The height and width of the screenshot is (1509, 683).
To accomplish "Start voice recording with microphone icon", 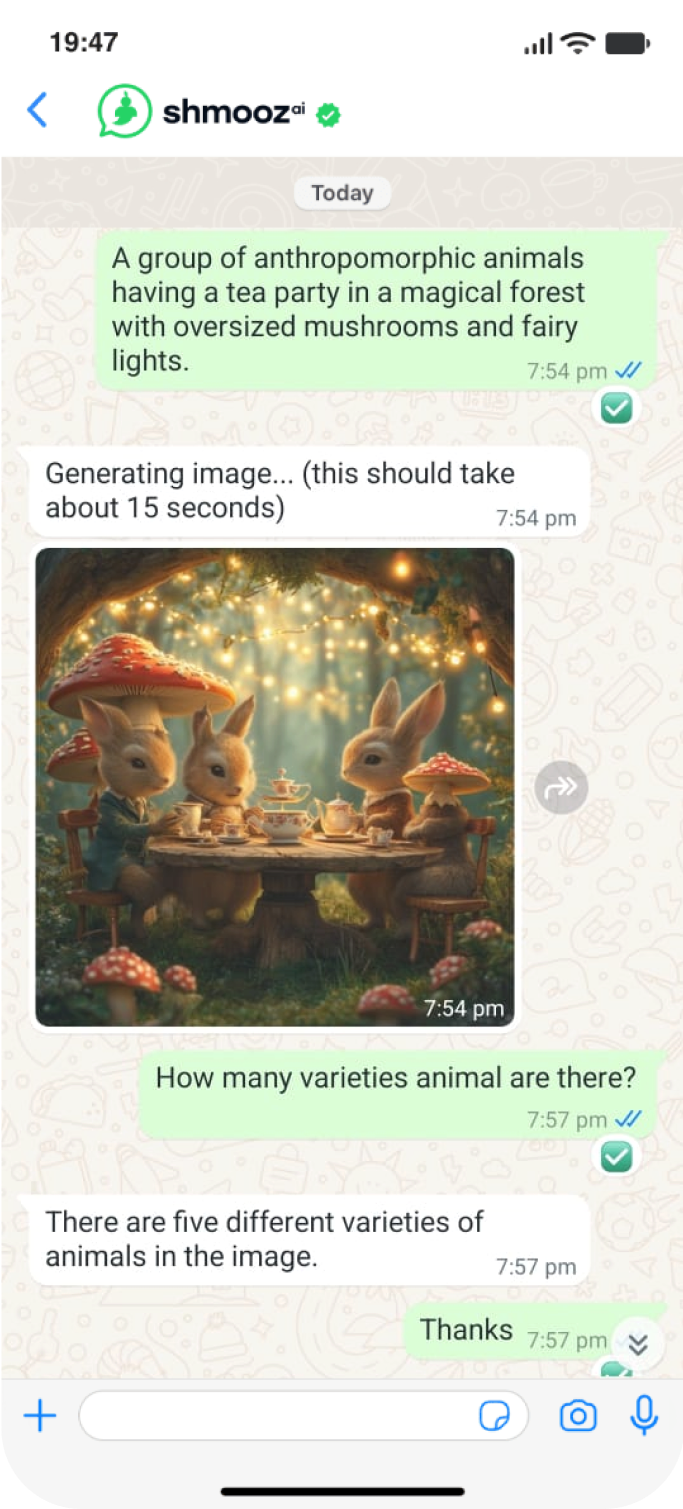I will (x=645, y=1415).
